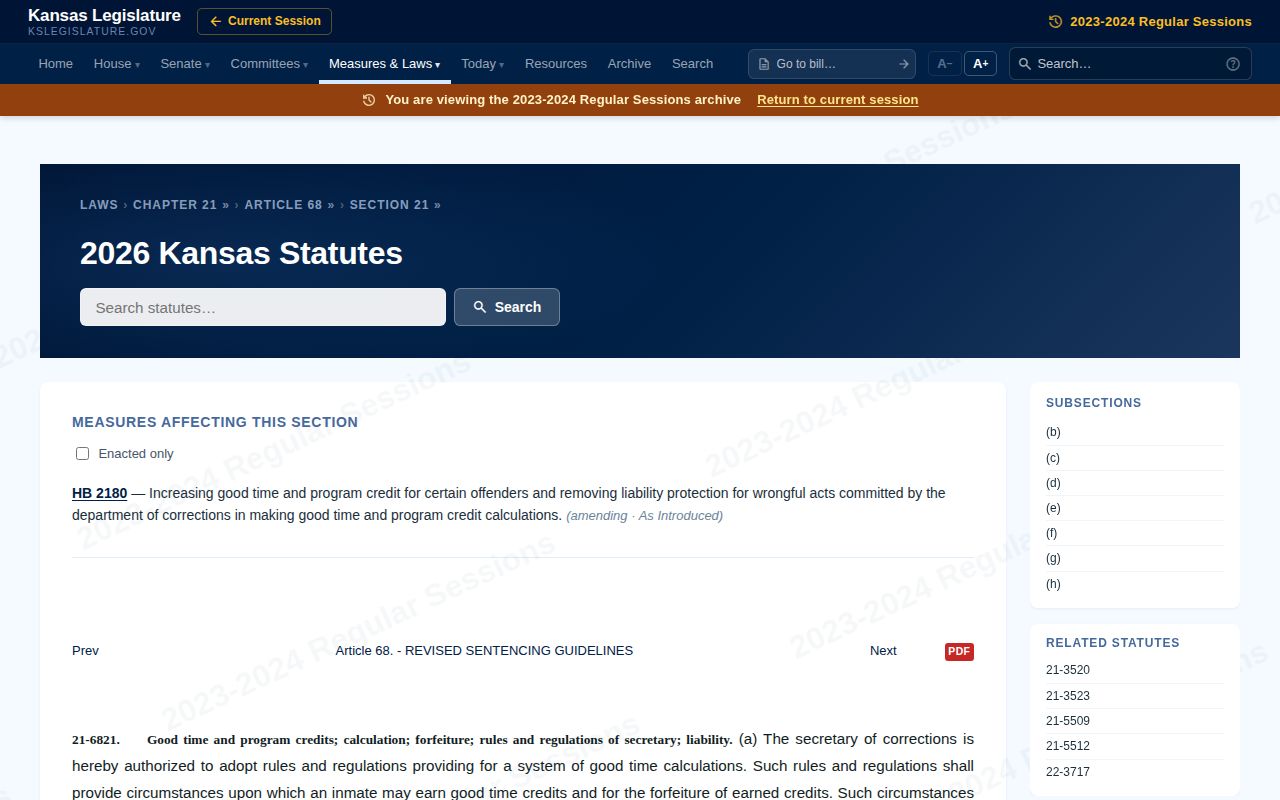Open related statute 21-3520
Viewport: 1280px width, 800px height.
(x=1068, y=670)
